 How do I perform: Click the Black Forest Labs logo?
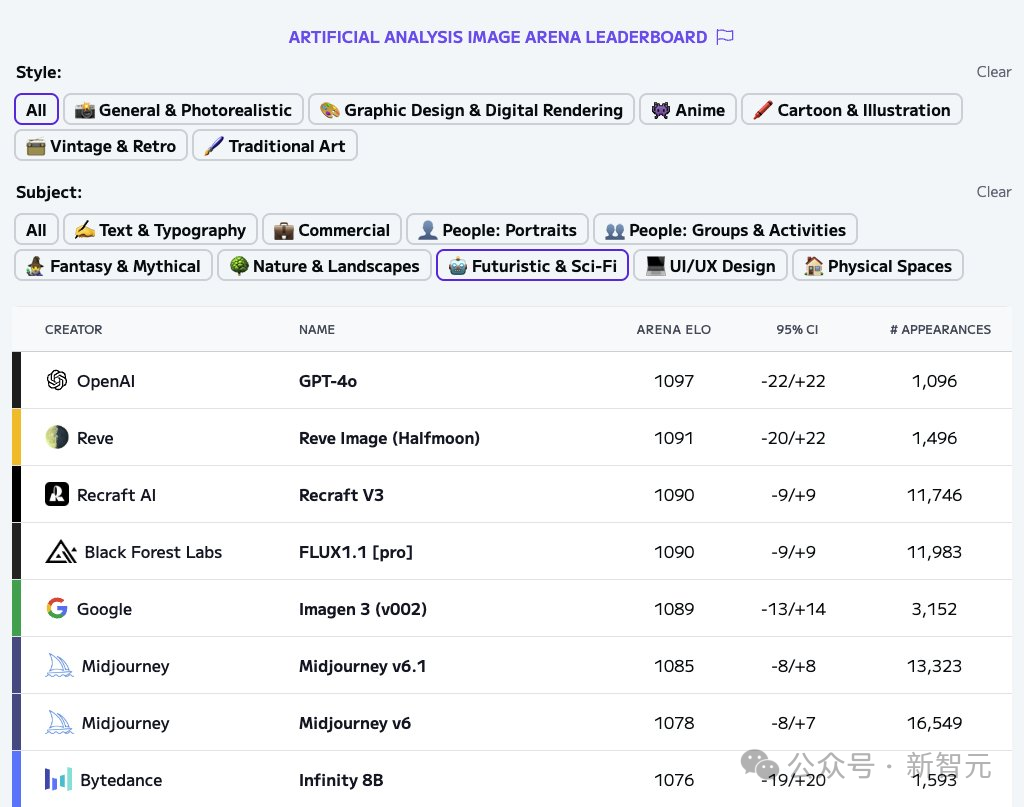pyautogui.click(x=61, y=552)
